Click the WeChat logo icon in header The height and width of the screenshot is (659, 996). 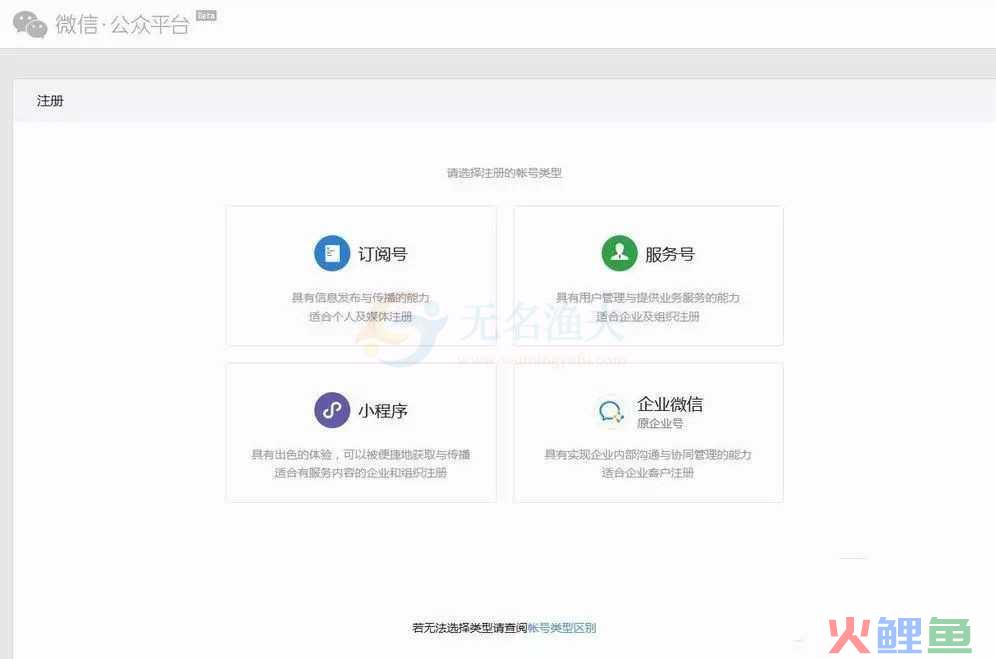pos(30,25)
